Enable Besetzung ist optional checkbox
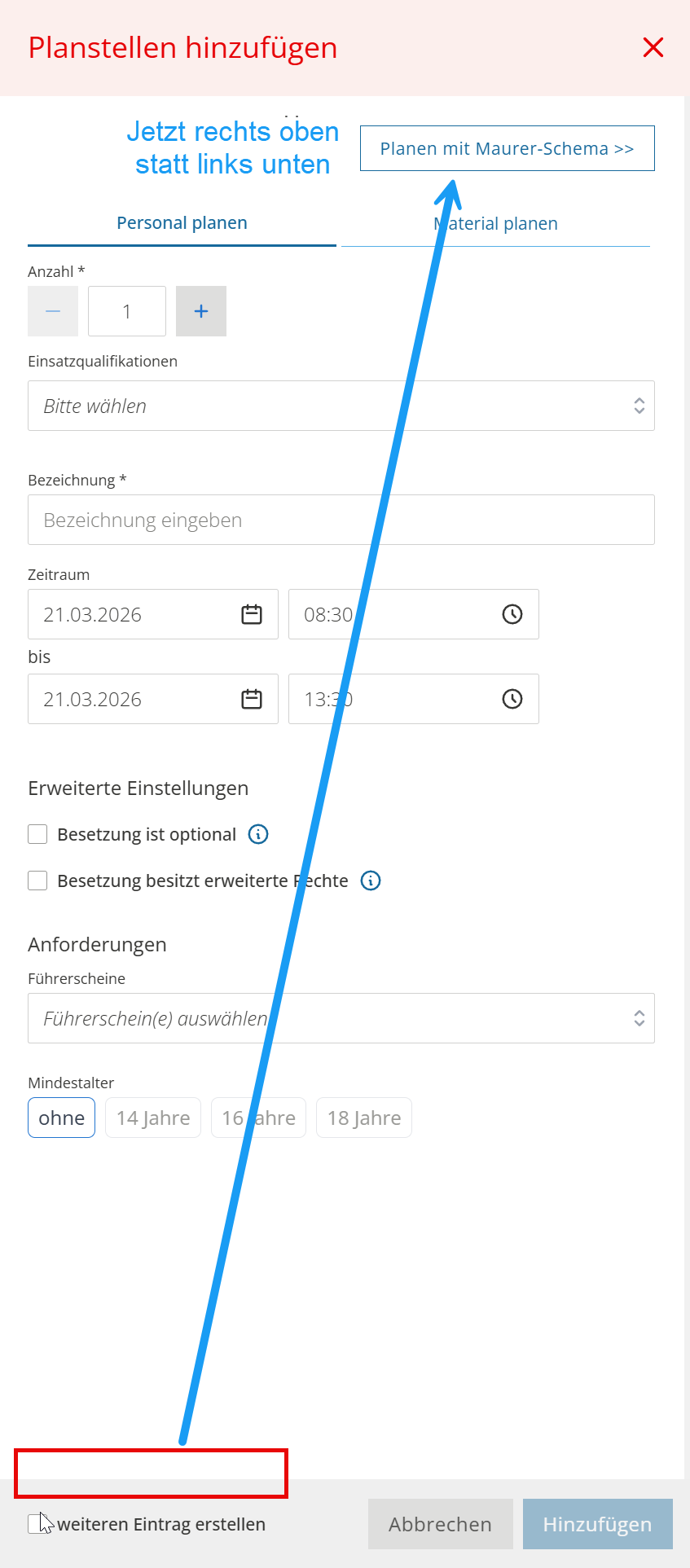Screen dimensions: 690x1568 click(x=37, y=834)
